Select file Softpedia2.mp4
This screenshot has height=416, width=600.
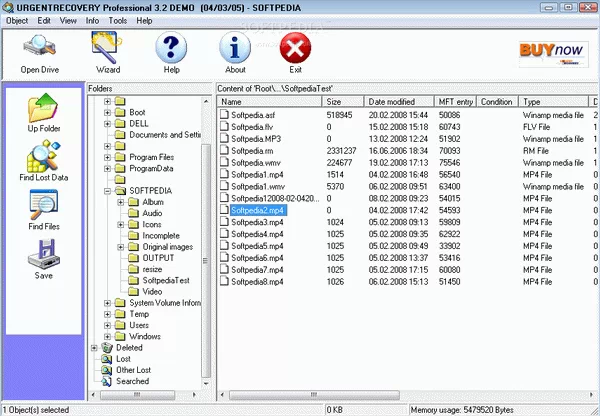(x=258, y=210)
